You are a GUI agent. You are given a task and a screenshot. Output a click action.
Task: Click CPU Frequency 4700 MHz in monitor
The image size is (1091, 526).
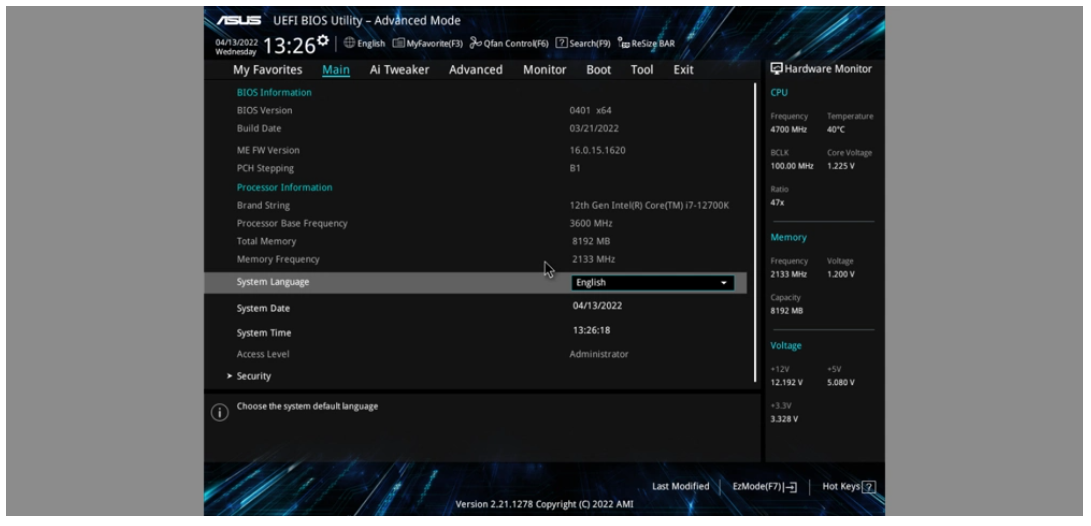click(789, 129)
